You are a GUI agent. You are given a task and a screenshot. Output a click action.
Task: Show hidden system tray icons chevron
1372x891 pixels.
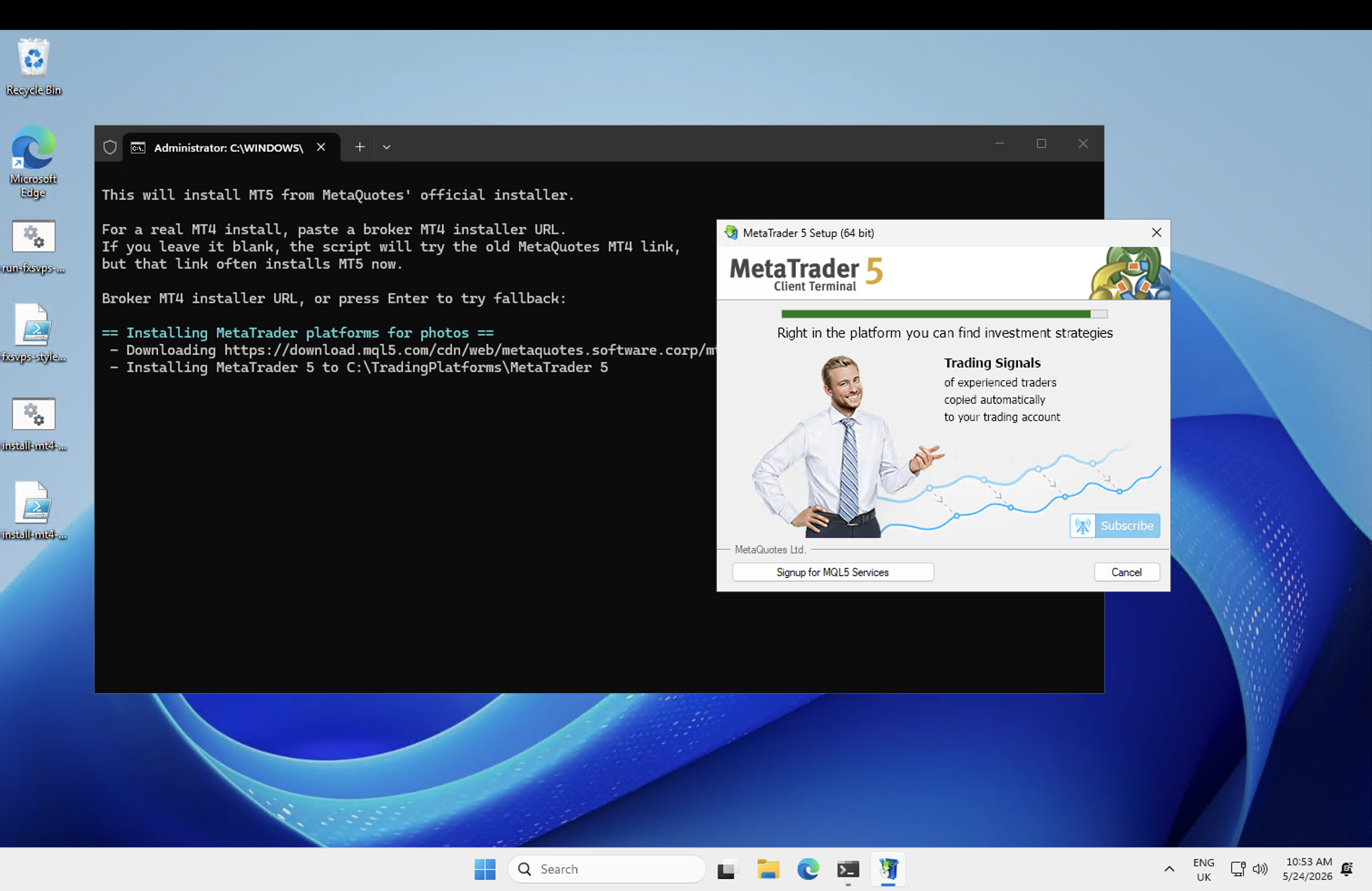coord(1169,869)
